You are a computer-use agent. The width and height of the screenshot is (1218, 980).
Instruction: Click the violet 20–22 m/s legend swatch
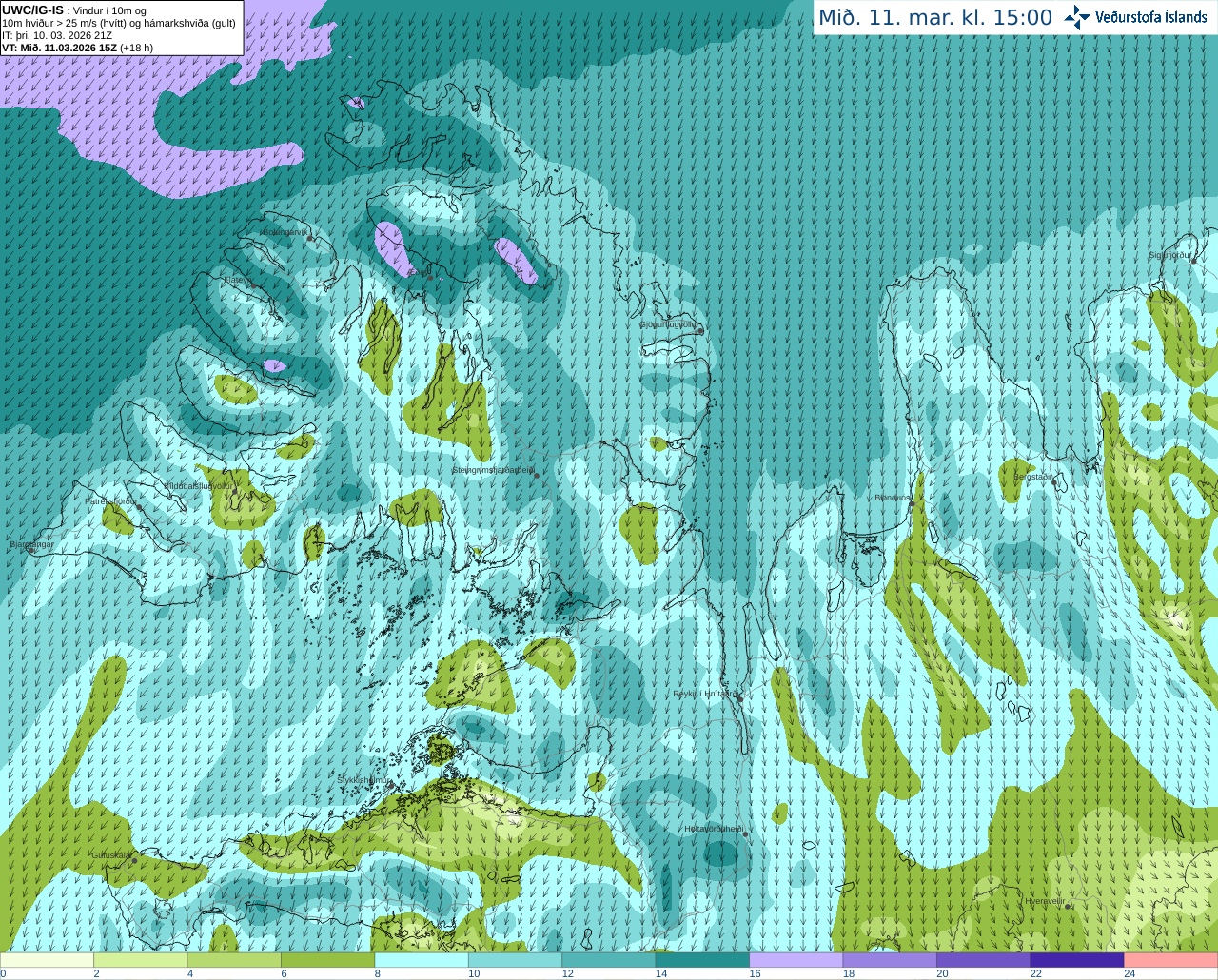(x=983, y=960)
